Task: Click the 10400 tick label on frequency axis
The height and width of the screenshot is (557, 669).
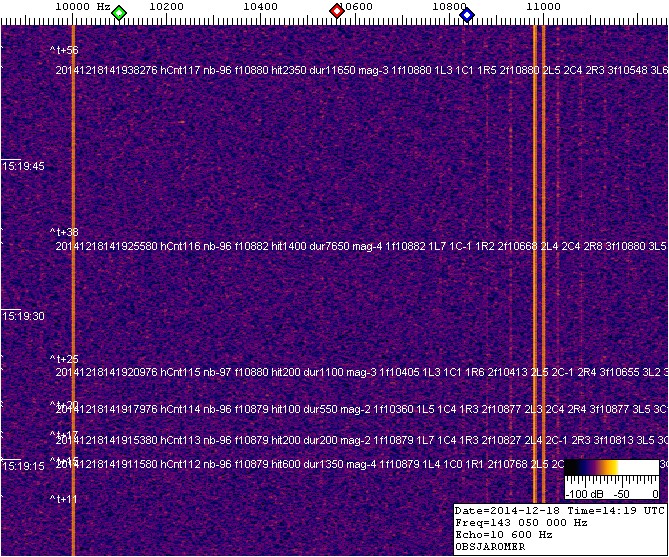Action: tap(260, 7)
